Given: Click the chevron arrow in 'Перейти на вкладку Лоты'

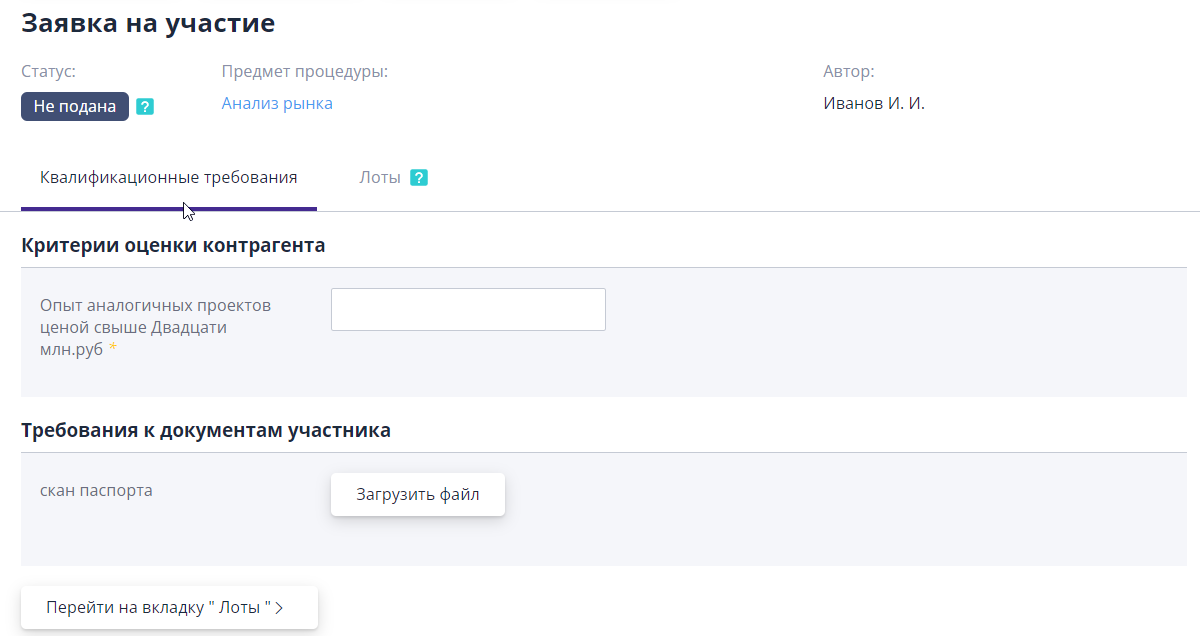Looking at the screenshot, I should pyautogui.click(x=279, y=608).
